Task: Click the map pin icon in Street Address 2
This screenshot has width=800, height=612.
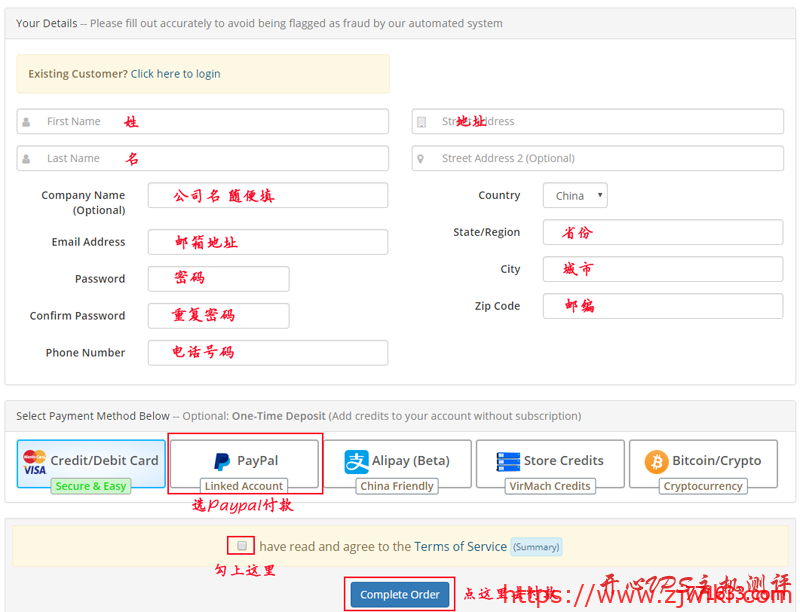Action: click(422, 159)
